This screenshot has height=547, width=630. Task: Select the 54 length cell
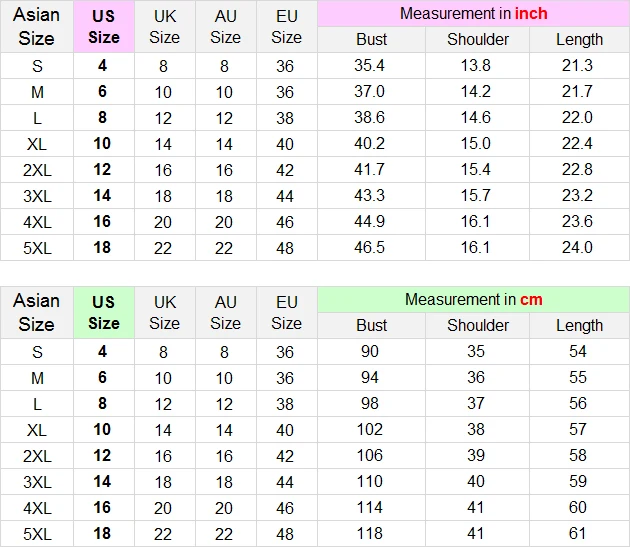point(579,352)
